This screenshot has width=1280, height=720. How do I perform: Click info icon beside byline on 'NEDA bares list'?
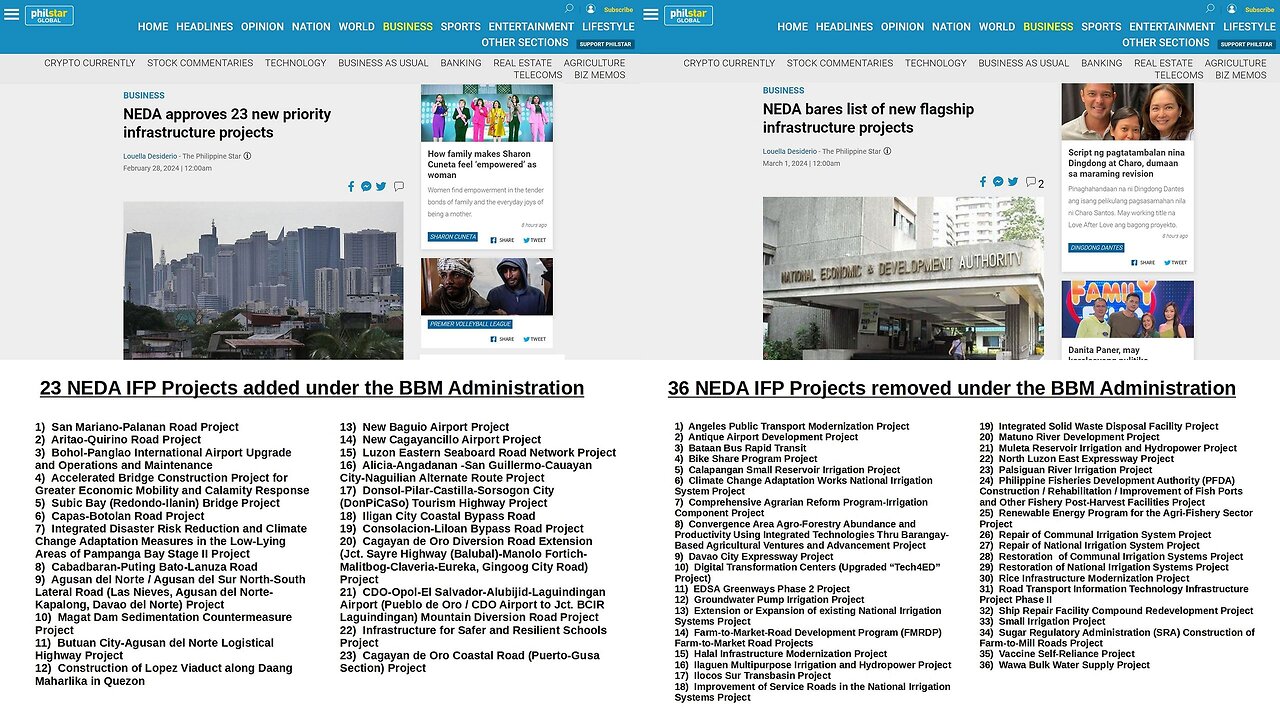pos(887,151)
